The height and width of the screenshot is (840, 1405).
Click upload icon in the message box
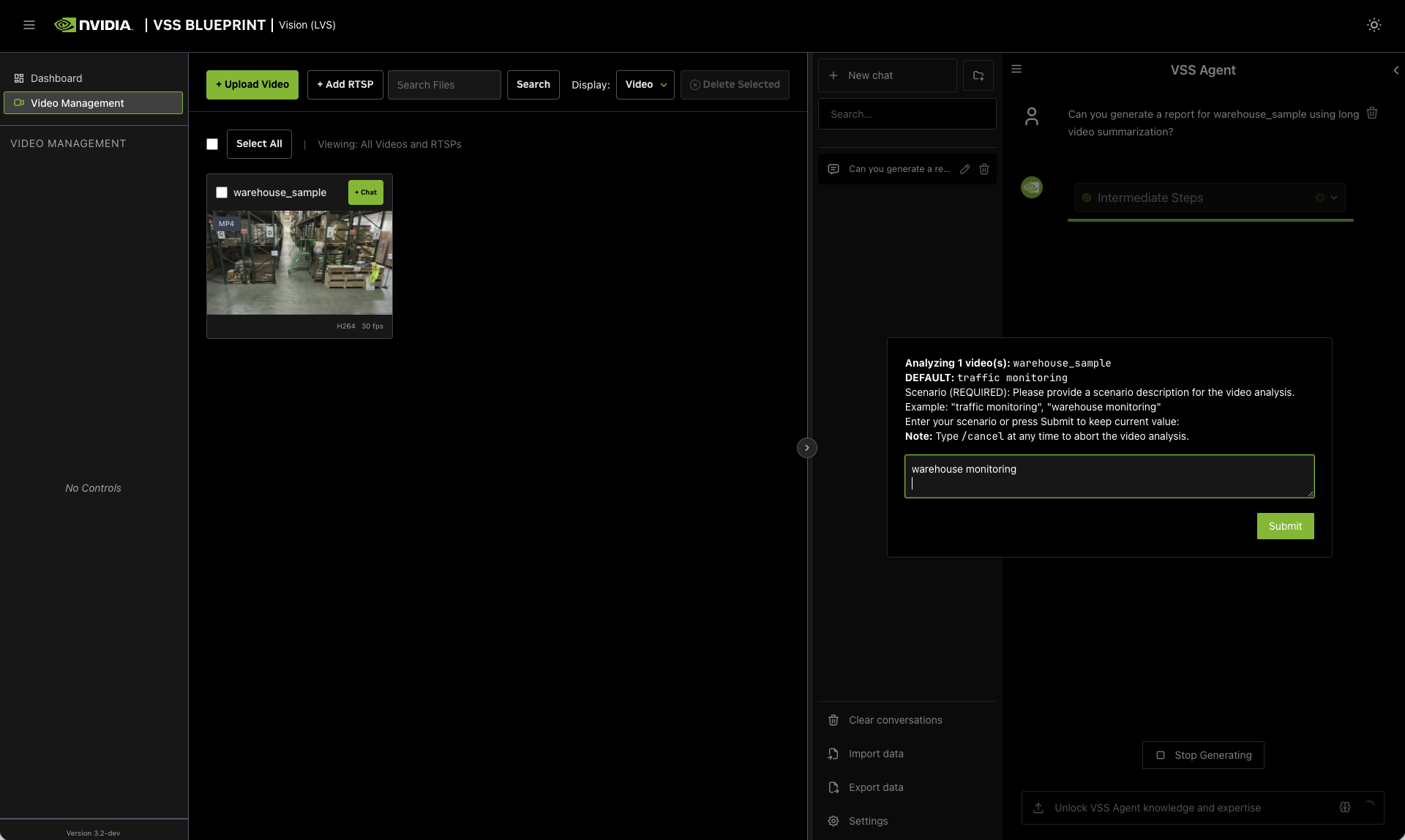tap(1038, 808)
